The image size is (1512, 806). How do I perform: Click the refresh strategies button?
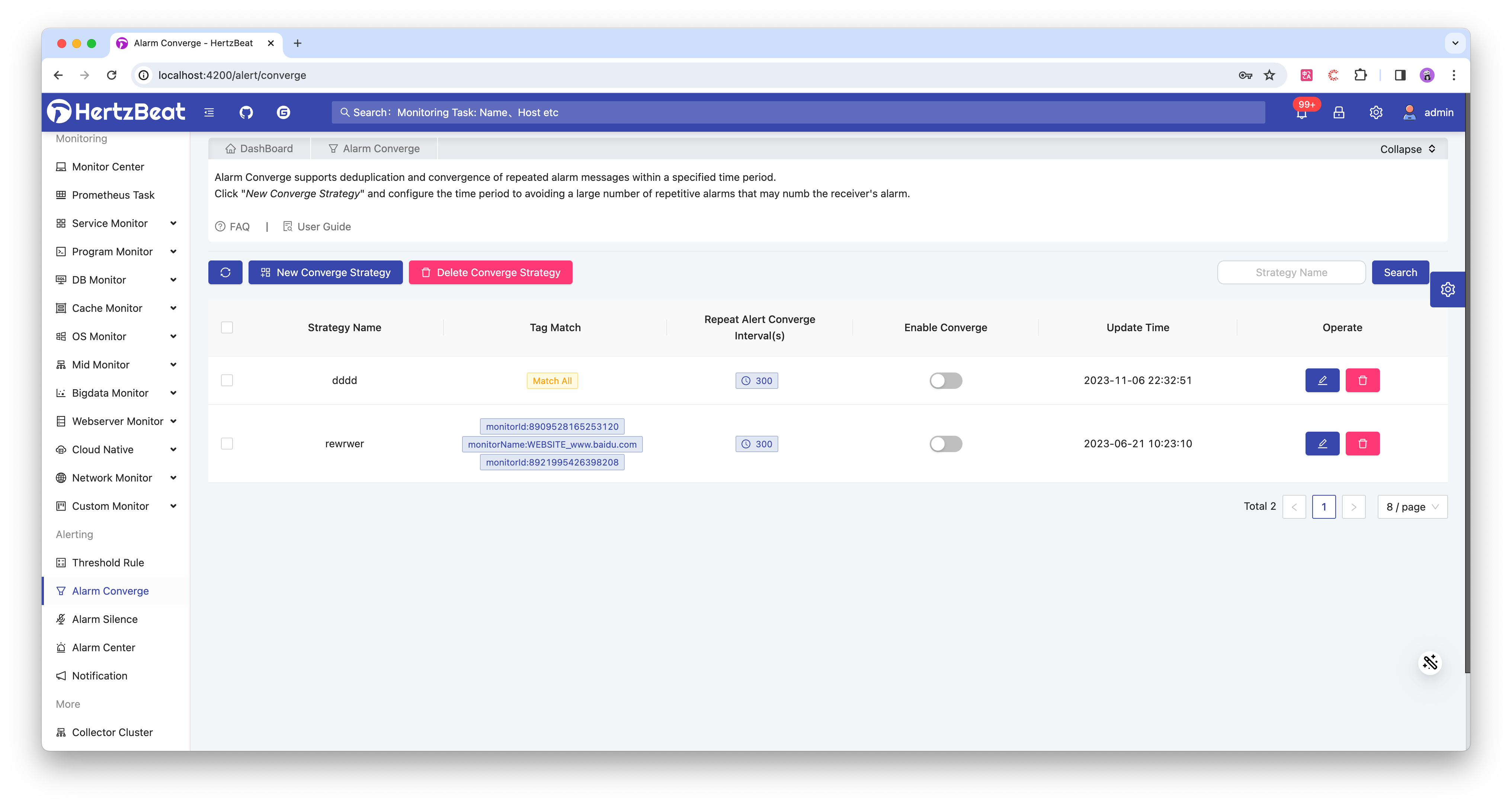point(225,272)
